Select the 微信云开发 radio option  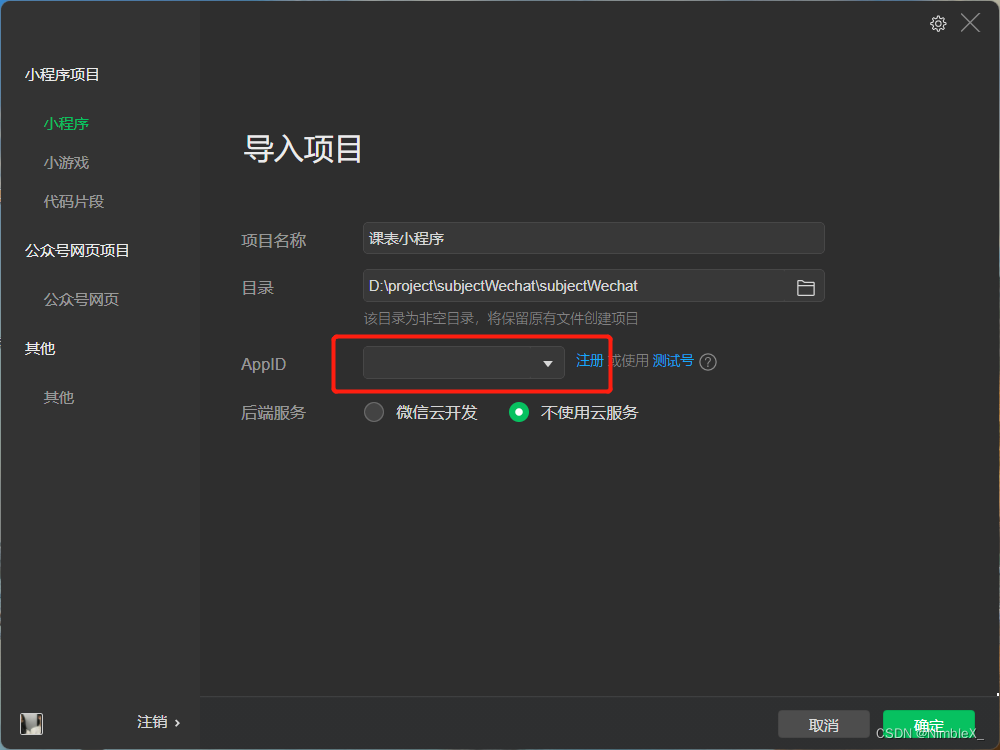pyautogui.click(x=374, y=412)
